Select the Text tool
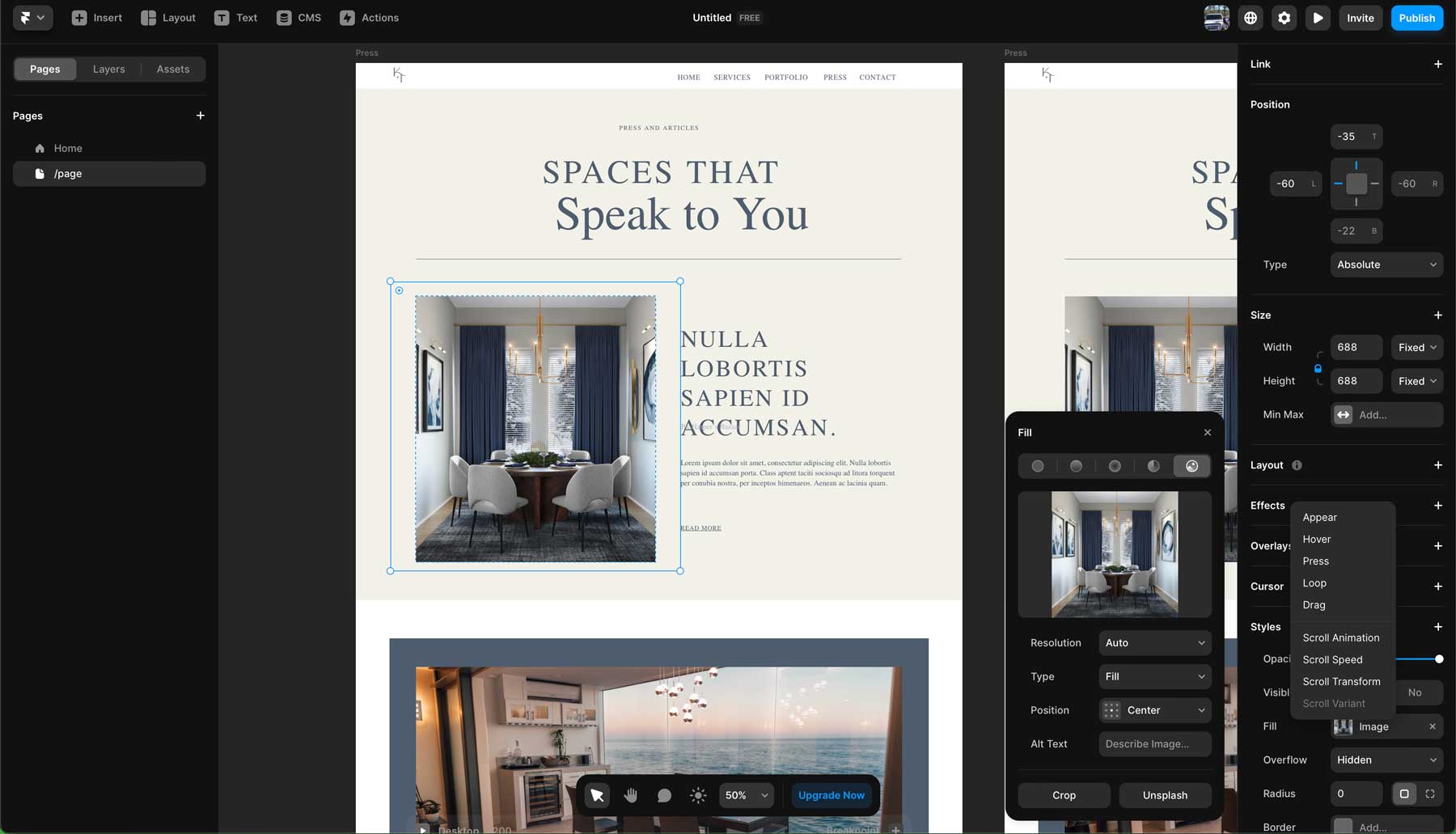The image size is (1456, 834). coord(235,17)
